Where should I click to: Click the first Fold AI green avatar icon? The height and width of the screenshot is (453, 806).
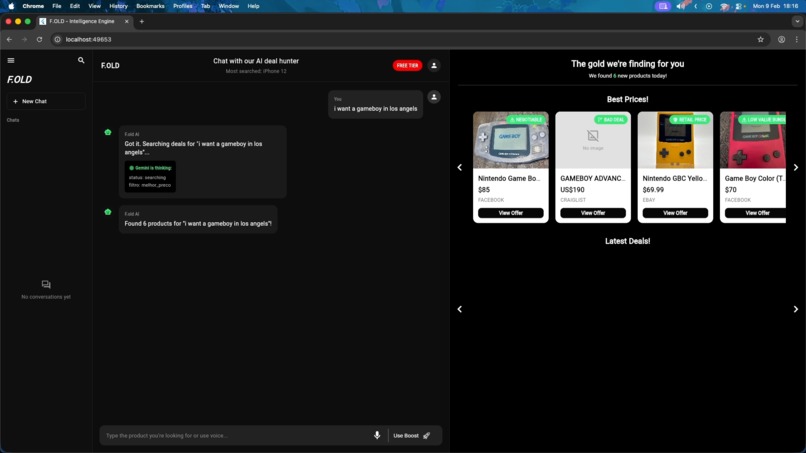[x=108, y=132]
